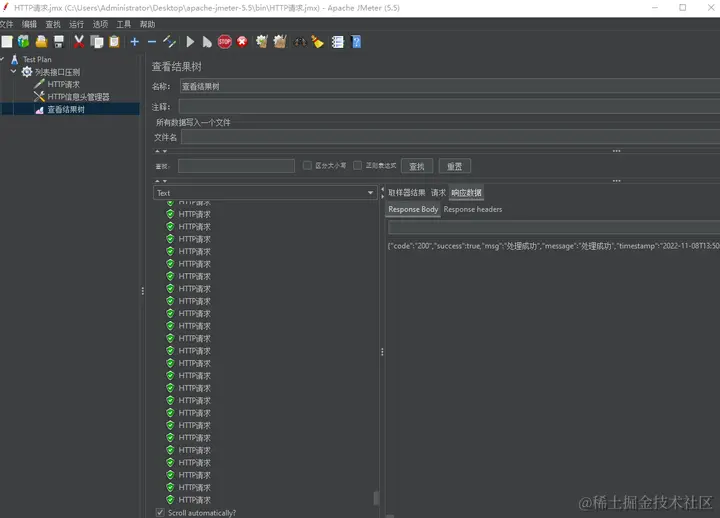Screen dimensions: 720x518
Task: Save the test plan via floppy icon
Action: point(59,42)
